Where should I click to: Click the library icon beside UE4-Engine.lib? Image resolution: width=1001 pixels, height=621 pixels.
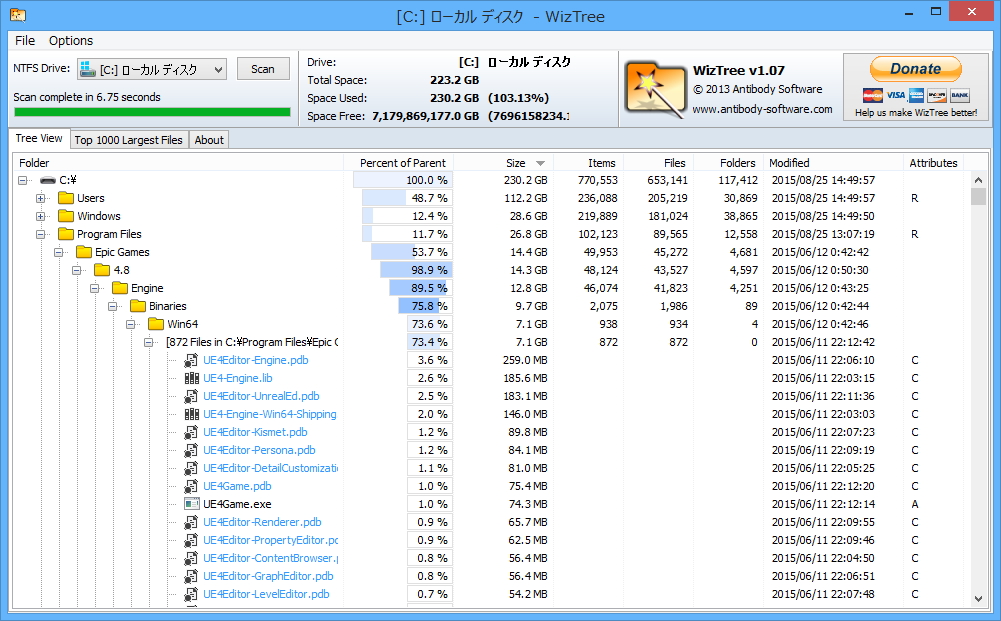point(190,378)
